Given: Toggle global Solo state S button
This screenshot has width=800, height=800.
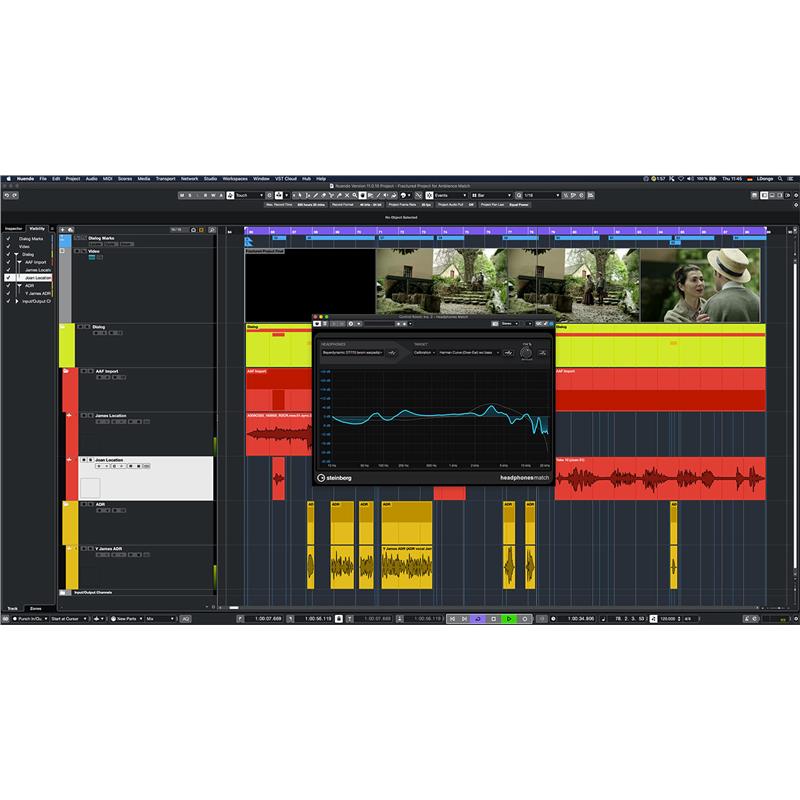Looking at the screenshot, I should [x=190, y=195].
